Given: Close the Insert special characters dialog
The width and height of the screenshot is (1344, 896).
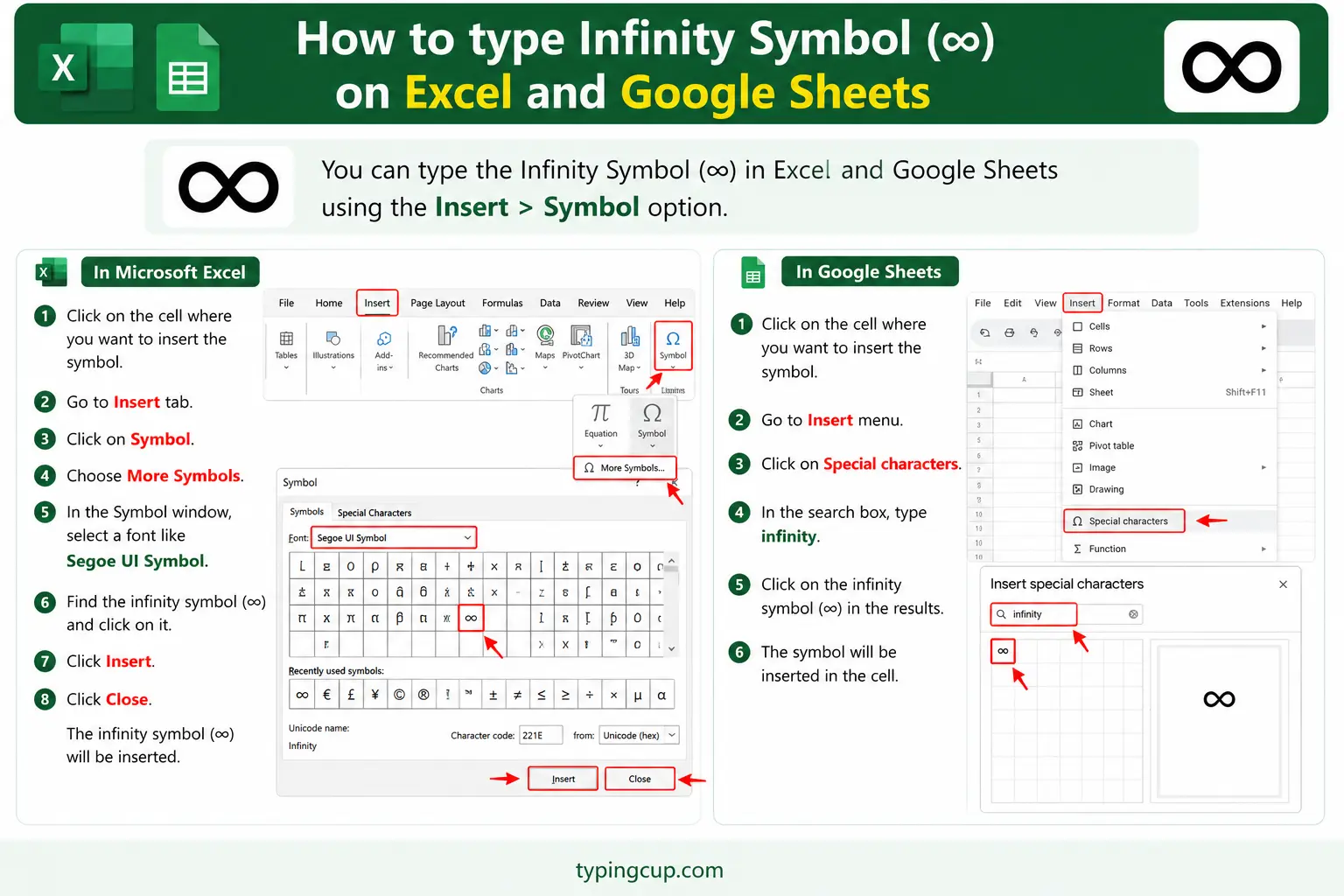Looking at the screenshot, I should (x=1283, y=584).
